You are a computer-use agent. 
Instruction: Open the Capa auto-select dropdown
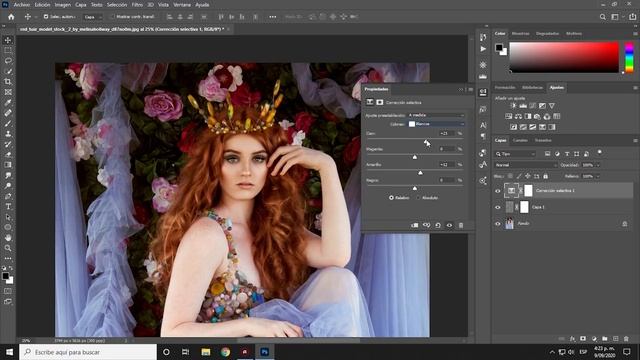(93, 17)
